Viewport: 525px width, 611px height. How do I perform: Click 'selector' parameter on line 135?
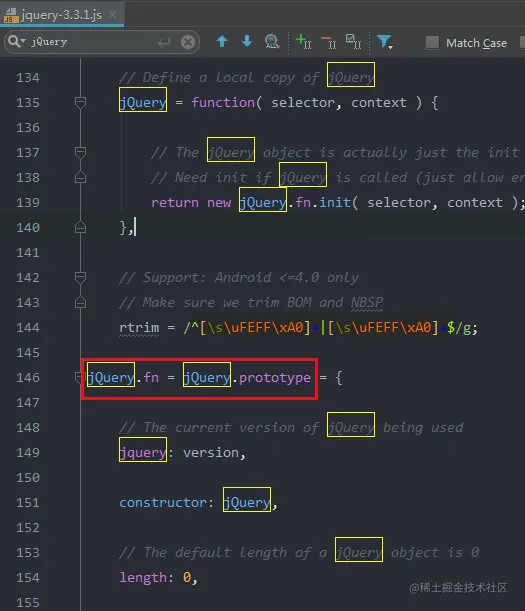point(303,102)
